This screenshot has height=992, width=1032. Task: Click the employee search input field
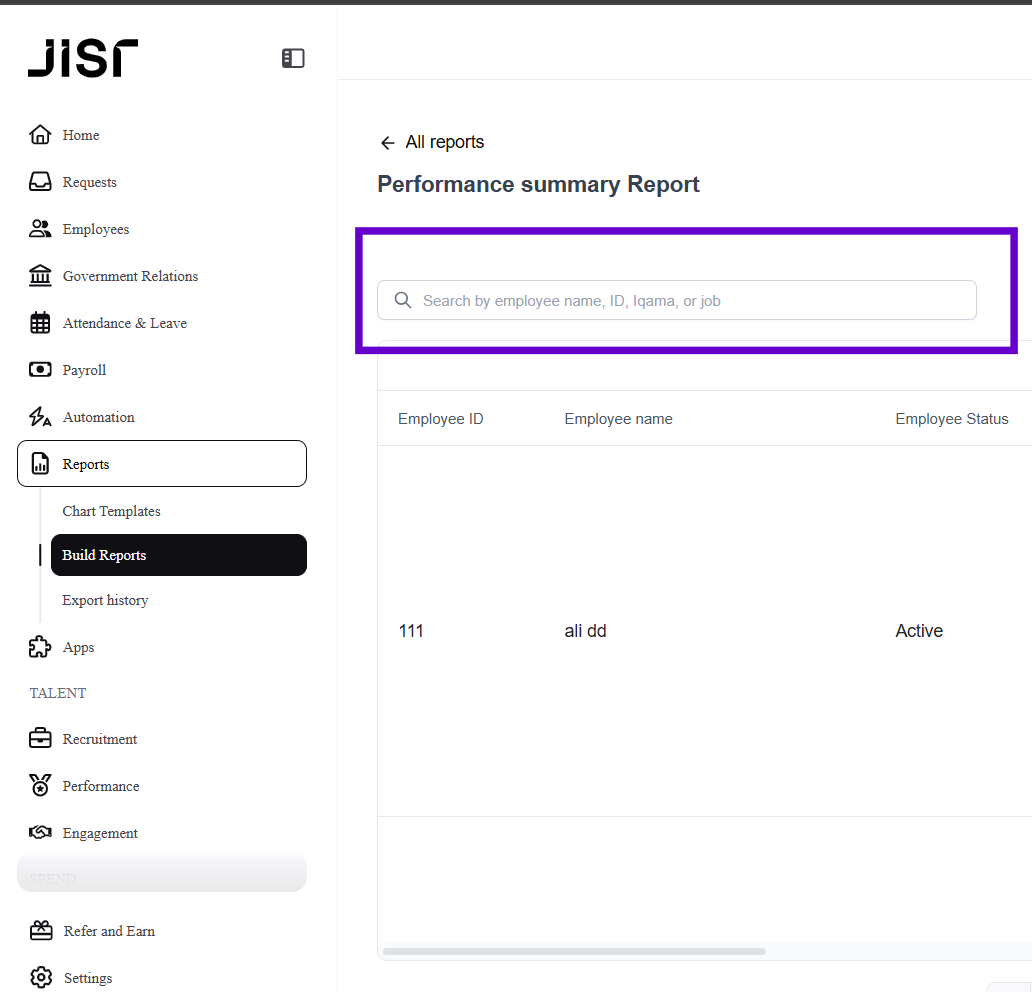(690, 300)
